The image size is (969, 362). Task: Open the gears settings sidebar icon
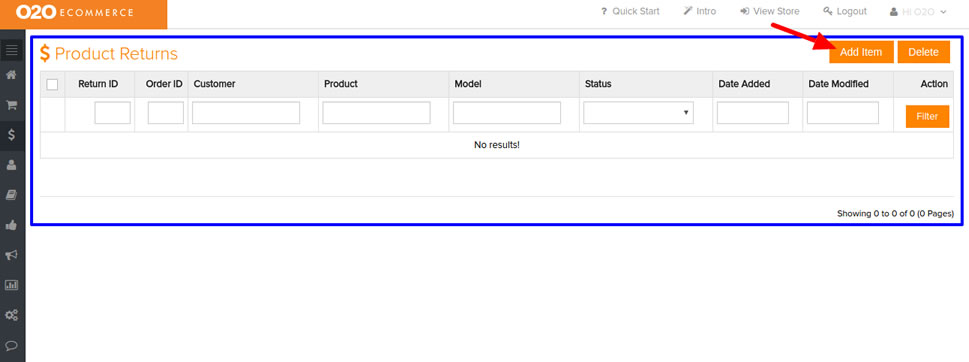coord(12,315)
